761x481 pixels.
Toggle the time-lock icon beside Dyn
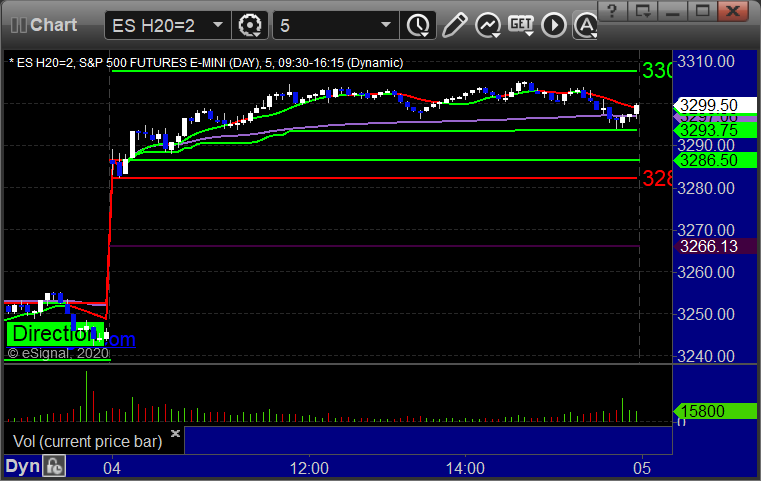pos(54,466)
